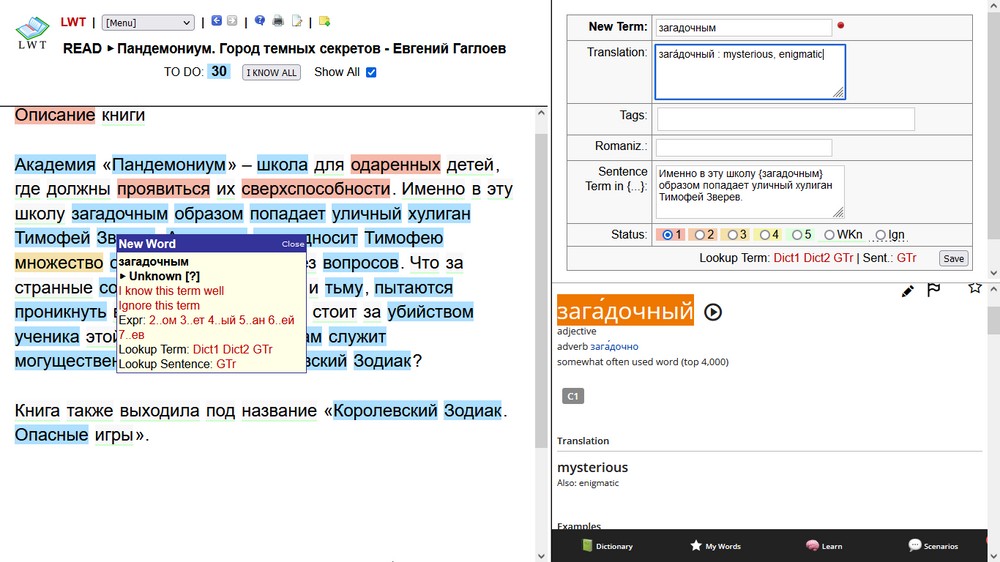Open the Dictionary tab in bottom bar
The image size is (1000, 562).
tap(607, 546)
